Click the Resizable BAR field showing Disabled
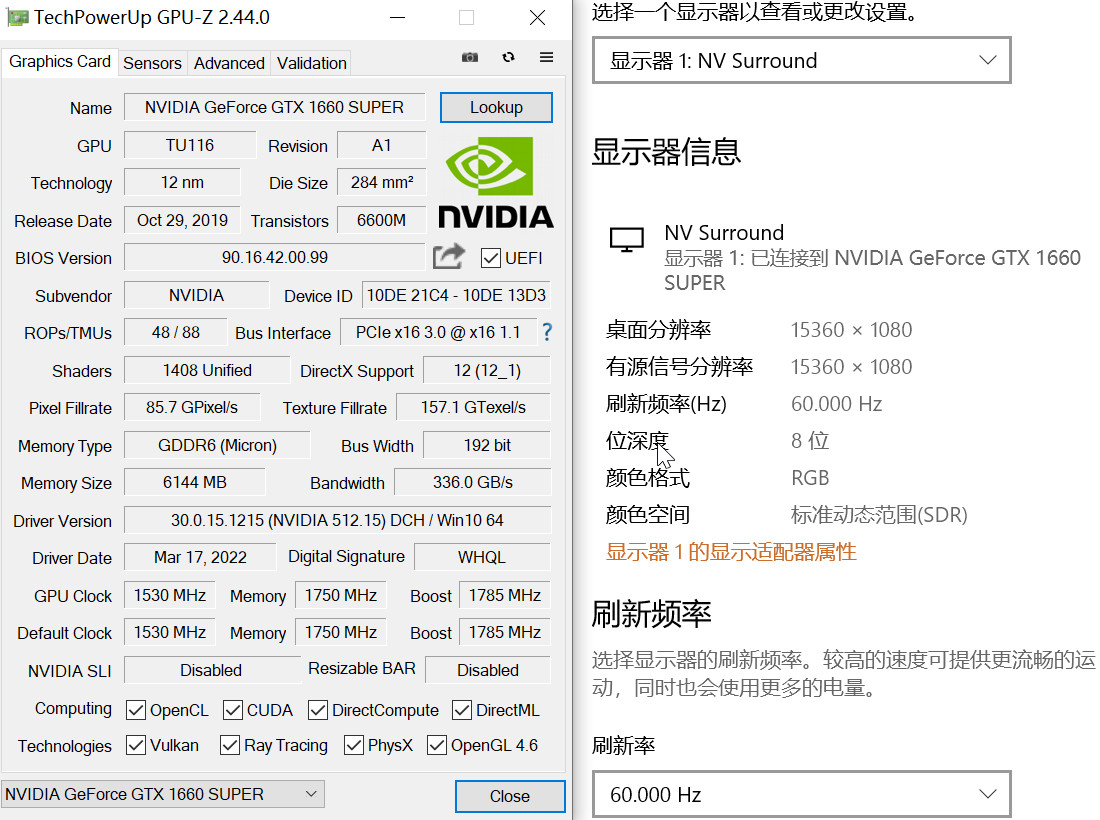 click(x=488, y=671)
